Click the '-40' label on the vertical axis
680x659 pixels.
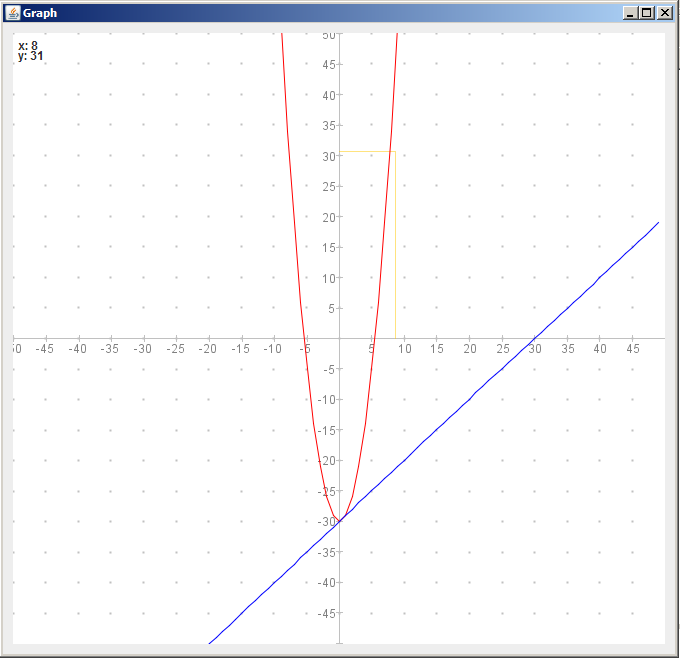327,583
